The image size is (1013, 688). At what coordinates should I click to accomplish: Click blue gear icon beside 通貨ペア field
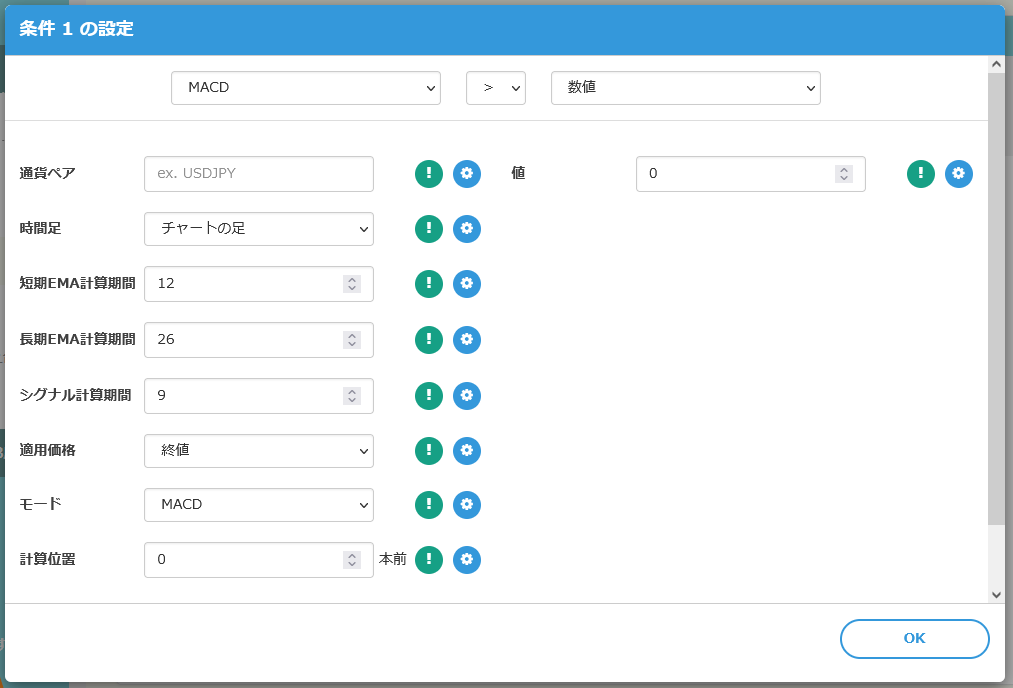[467, 174]
